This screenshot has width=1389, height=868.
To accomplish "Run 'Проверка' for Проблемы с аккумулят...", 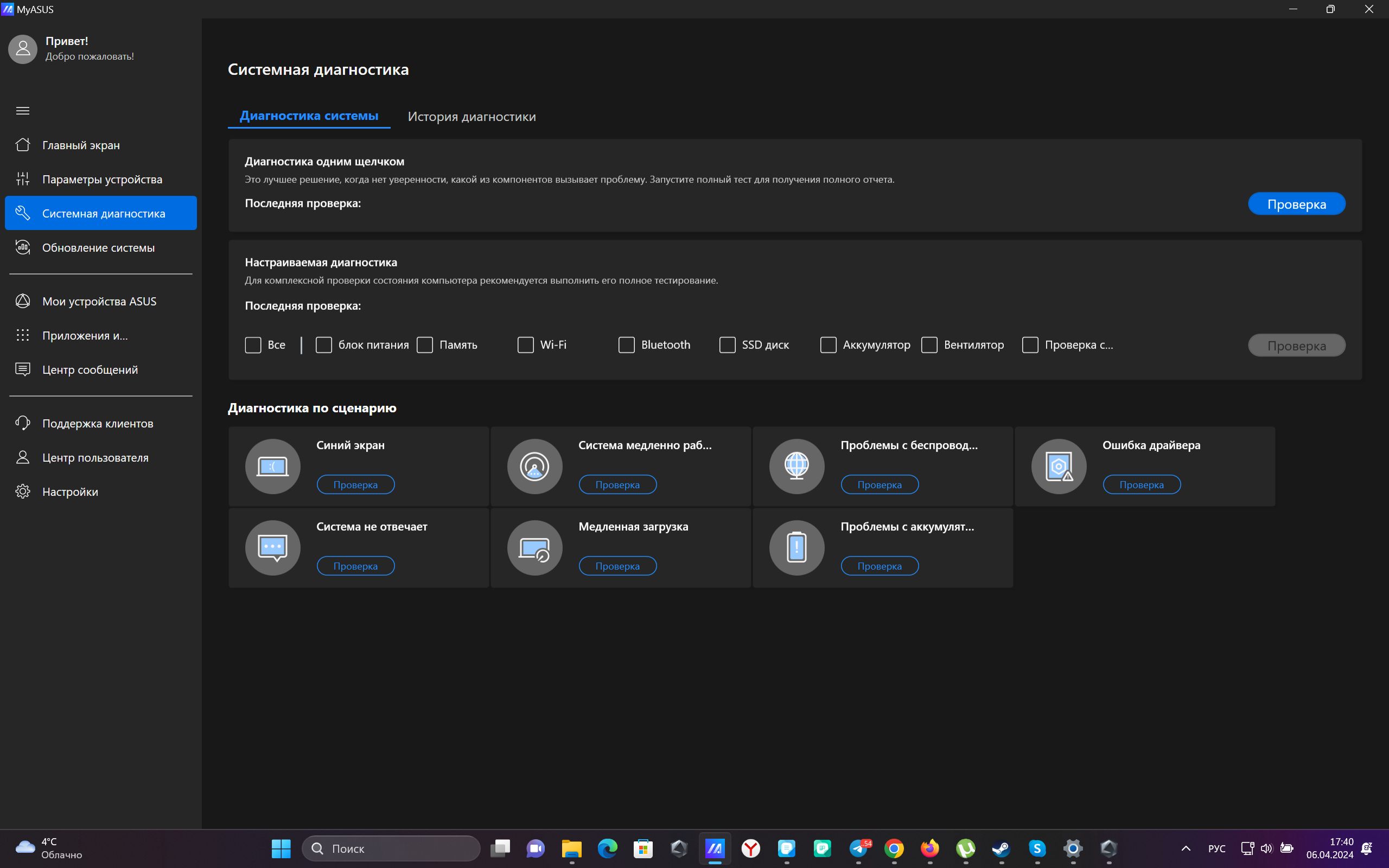I will (880, 566).
